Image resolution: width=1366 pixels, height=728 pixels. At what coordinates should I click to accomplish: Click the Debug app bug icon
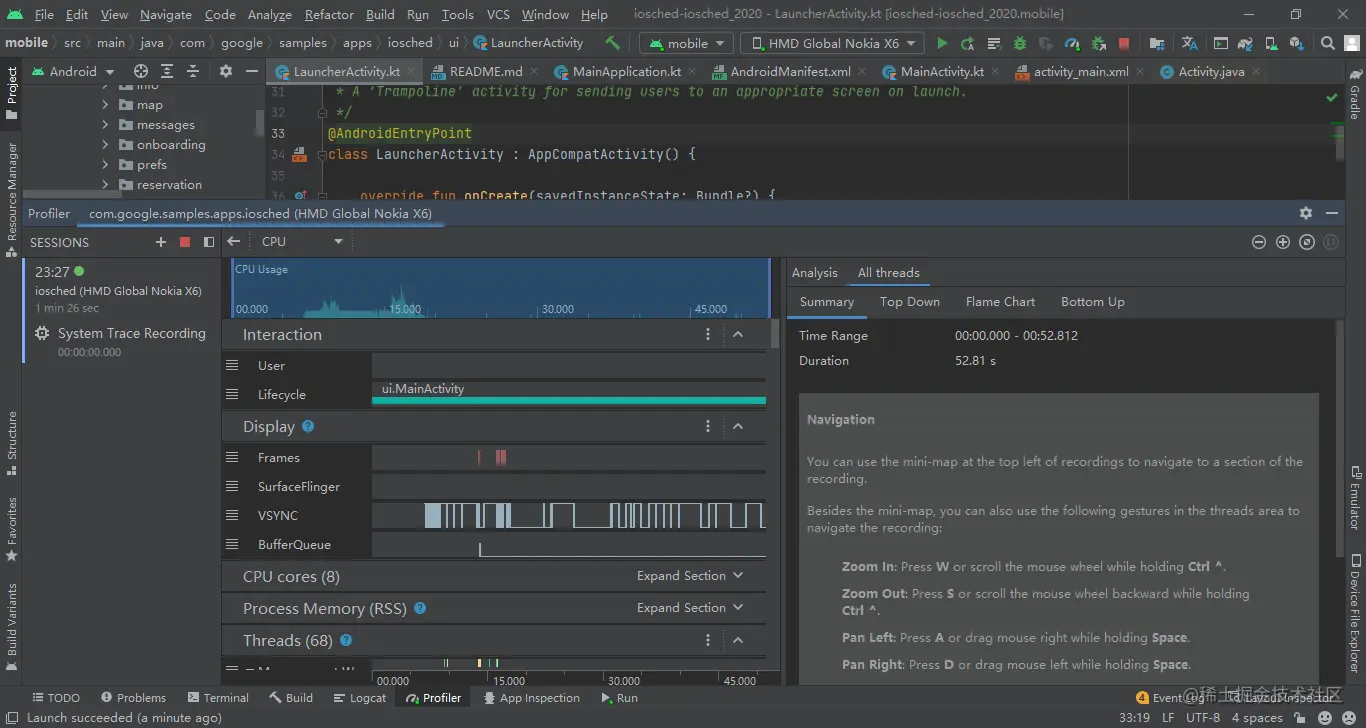[1020, 43]
